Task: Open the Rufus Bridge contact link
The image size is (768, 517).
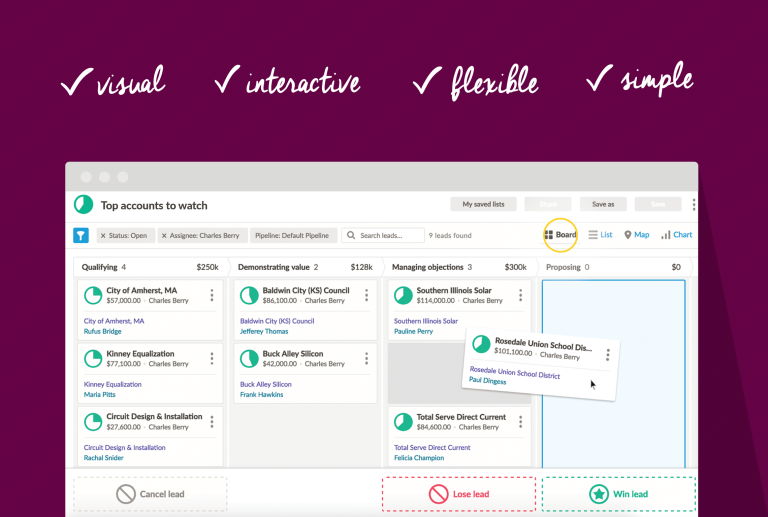Action: pos(102,331)
